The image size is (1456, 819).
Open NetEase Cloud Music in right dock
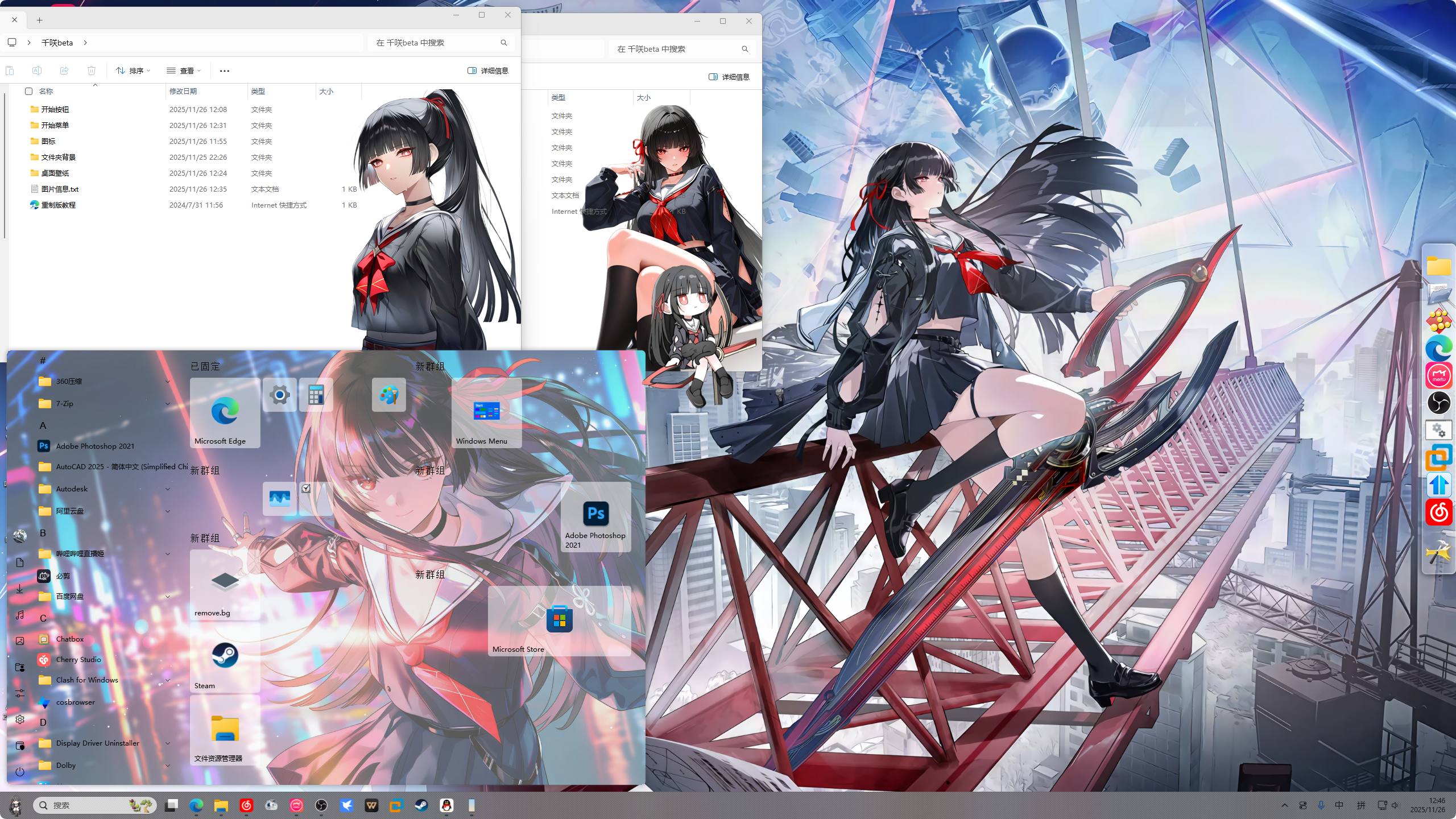point(1439,513)
